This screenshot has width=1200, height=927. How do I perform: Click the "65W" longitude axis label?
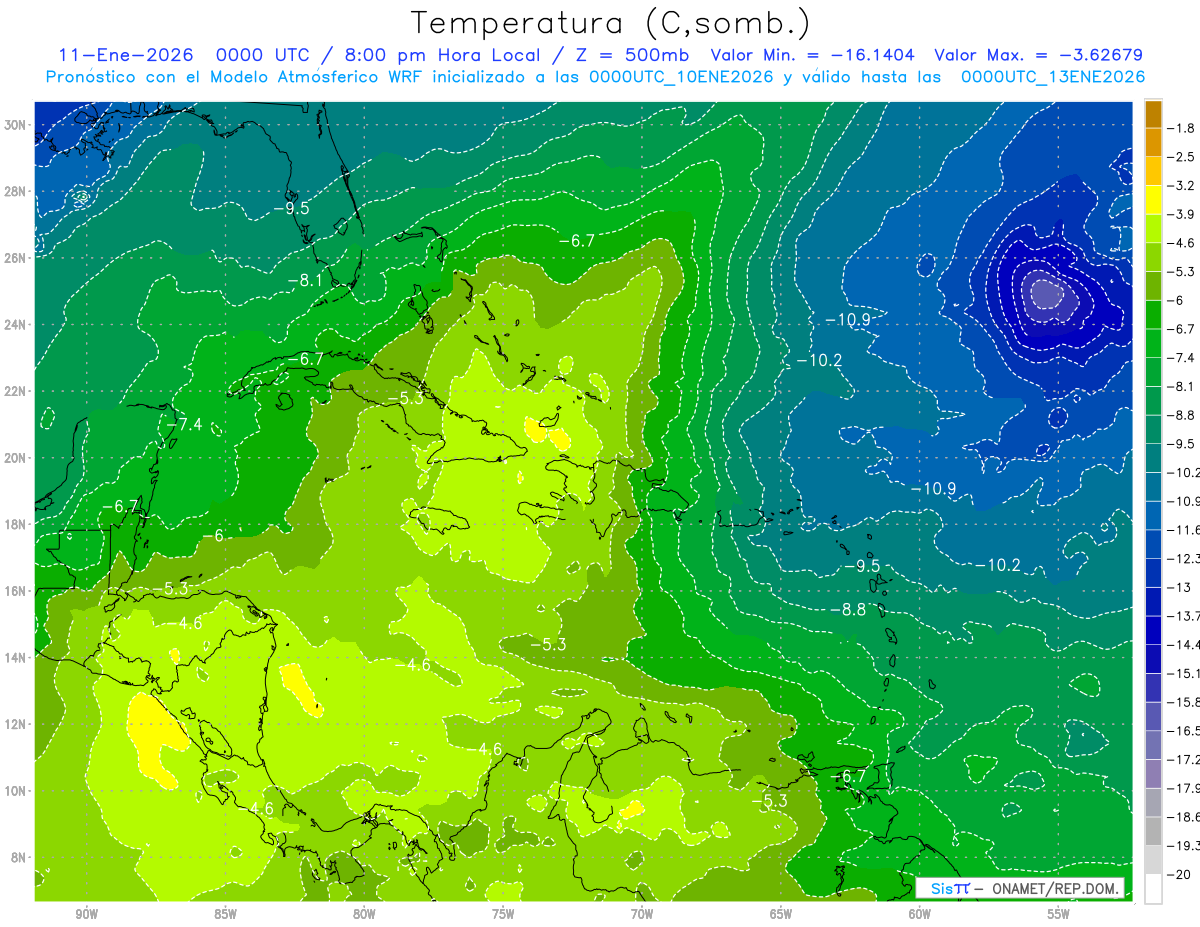pos(781,914)
